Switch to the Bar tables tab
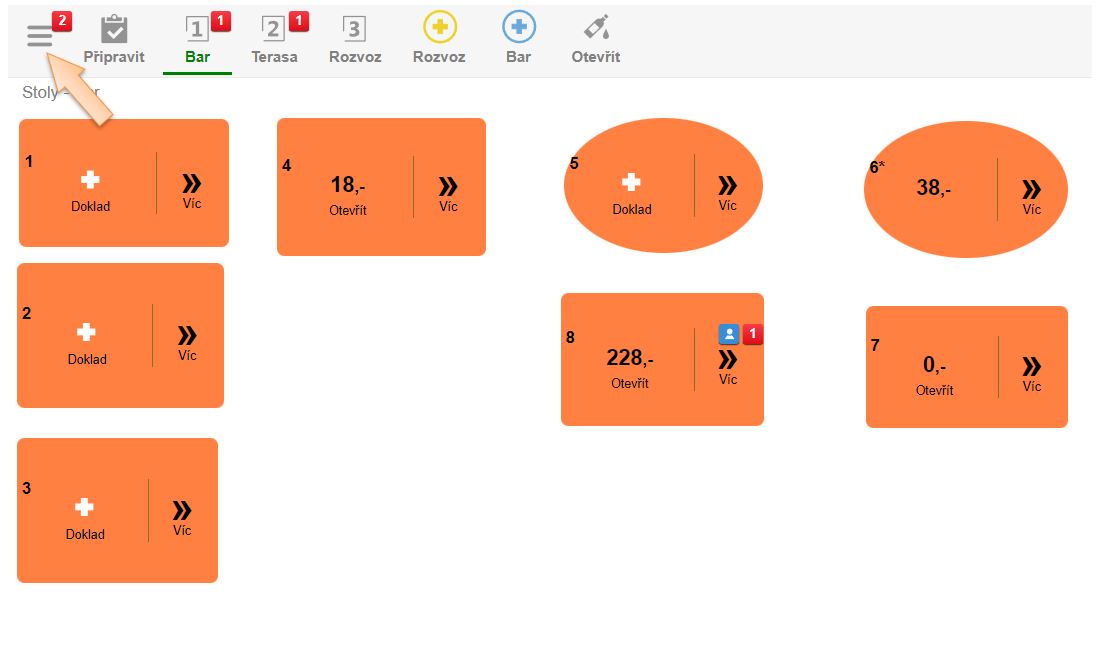 (x=197, y=40)
